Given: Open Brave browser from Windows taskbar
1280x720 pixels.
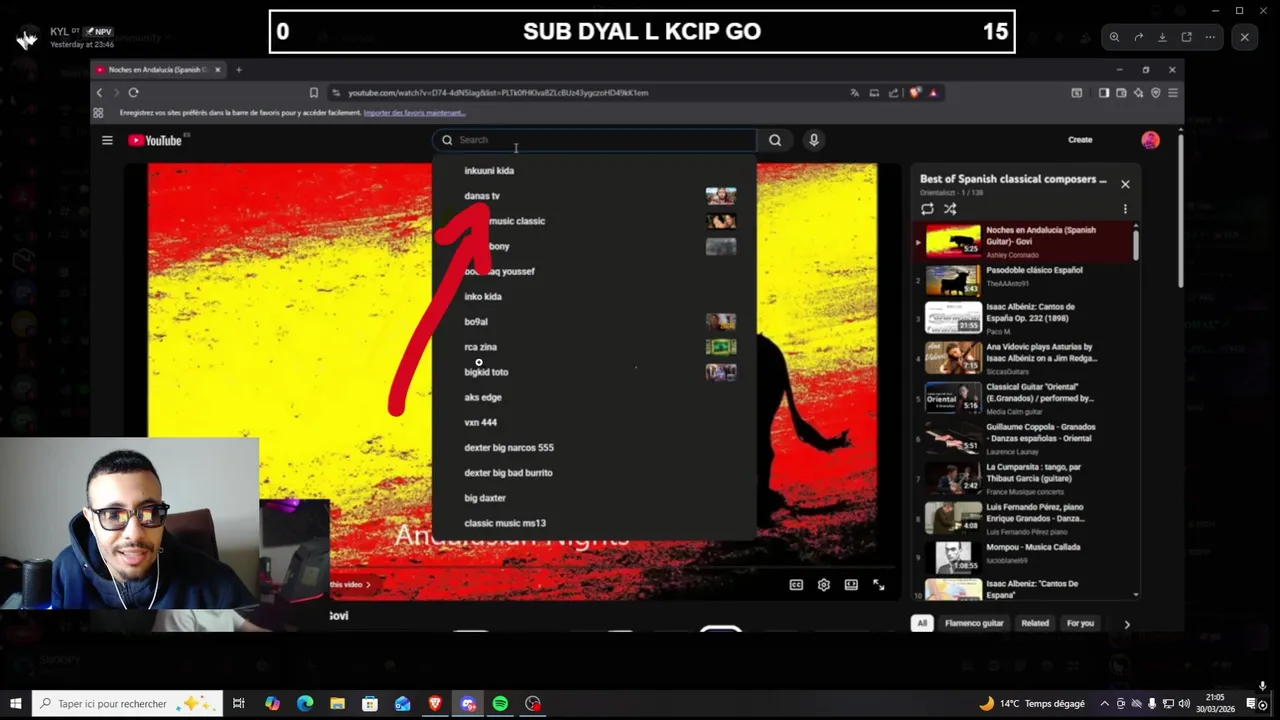Looking at the screenshot, I should (435, 703).
